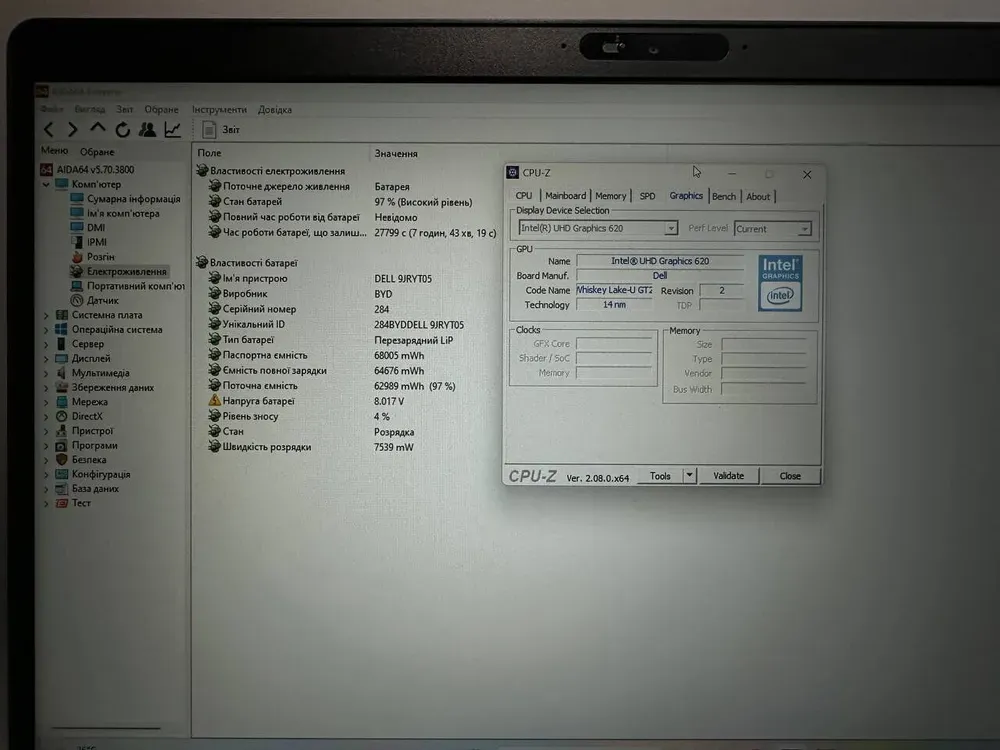Expand the Системна плата tree node
The height and width of the screenshot is (750, 1000).
[46, 315]
